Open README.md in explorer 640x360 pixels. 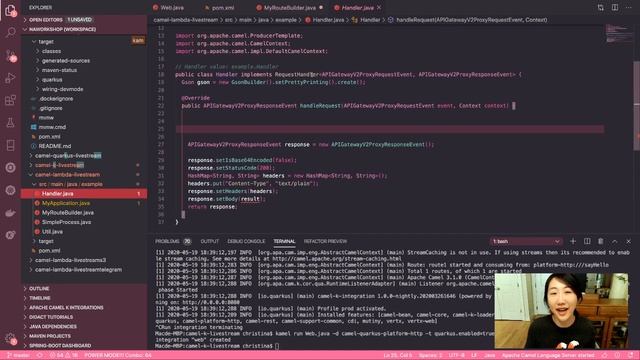click(55, 146)
